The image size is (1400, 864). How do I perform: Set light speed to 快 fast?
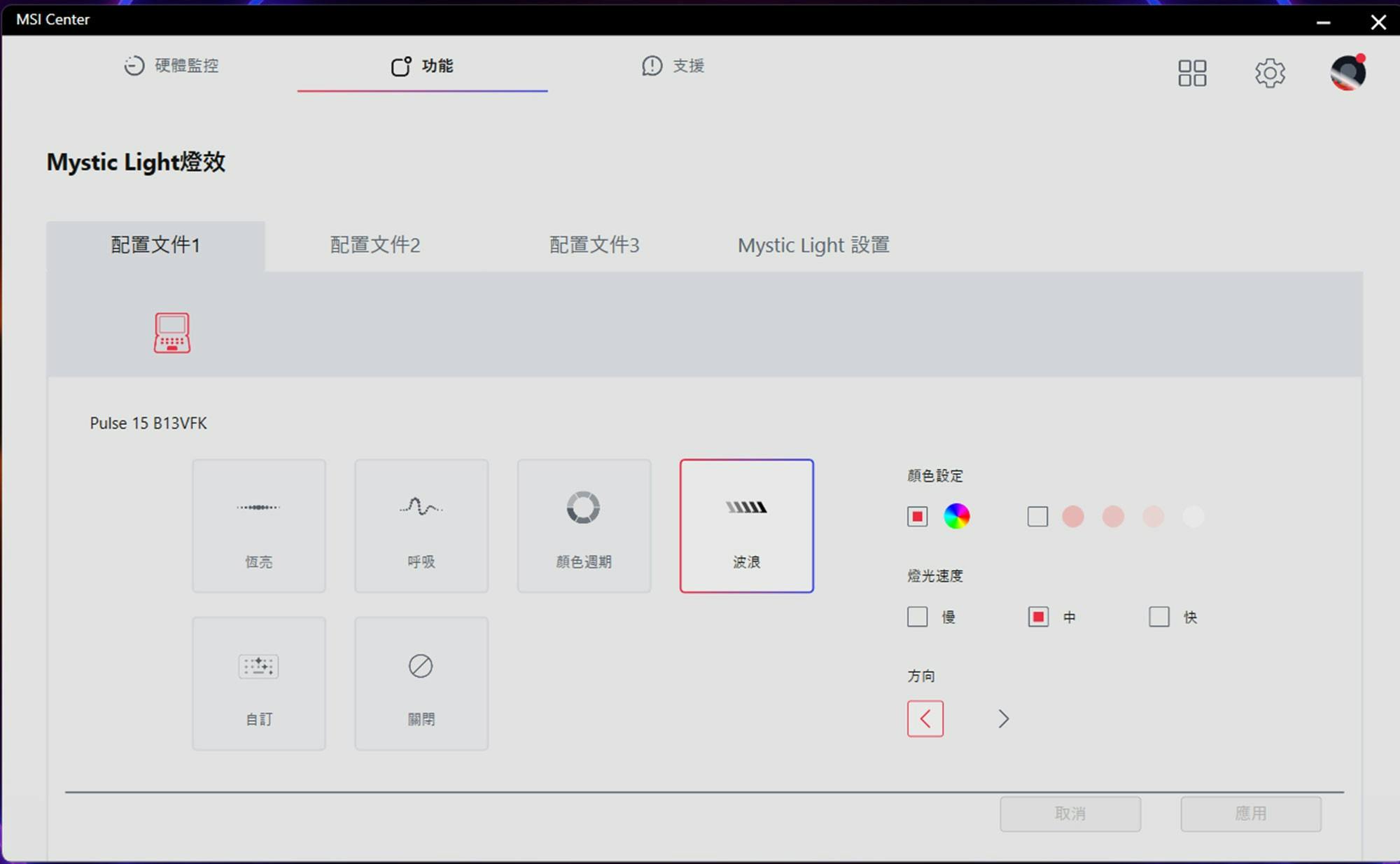pos(1159,617)
